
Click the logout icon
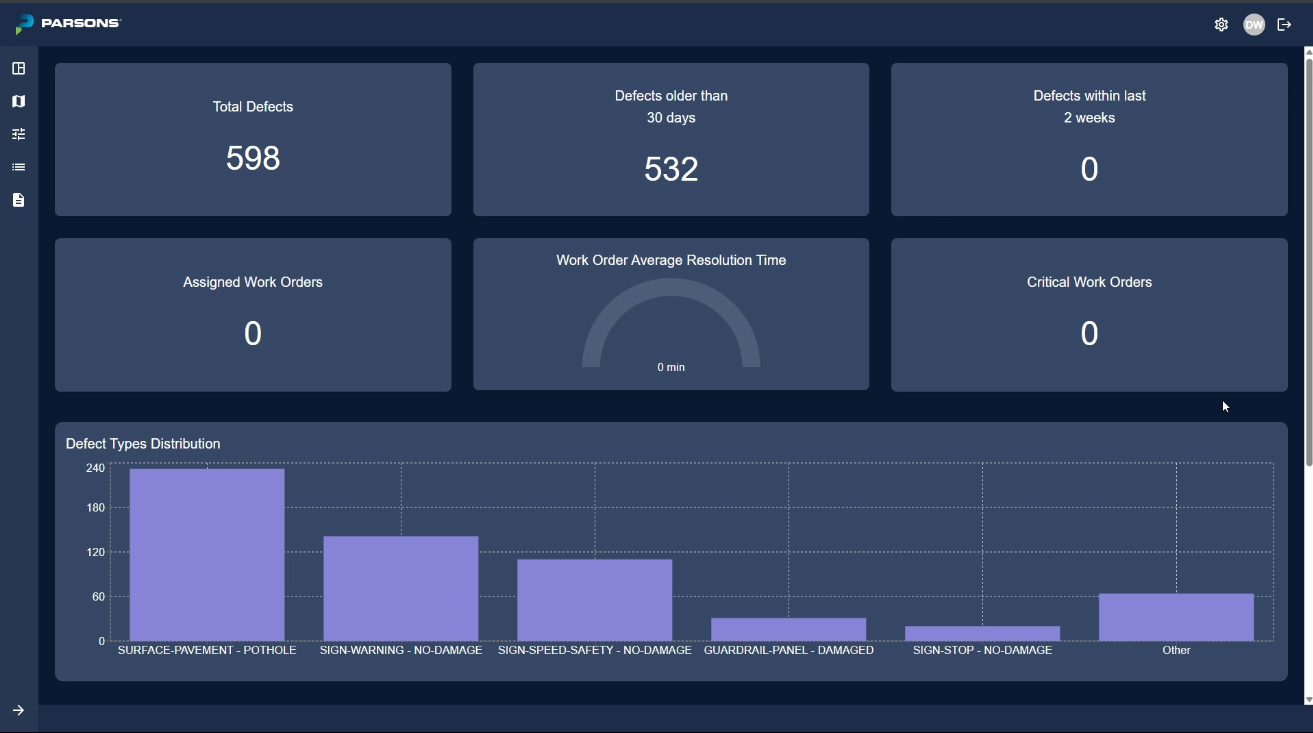coord(1287,23)
